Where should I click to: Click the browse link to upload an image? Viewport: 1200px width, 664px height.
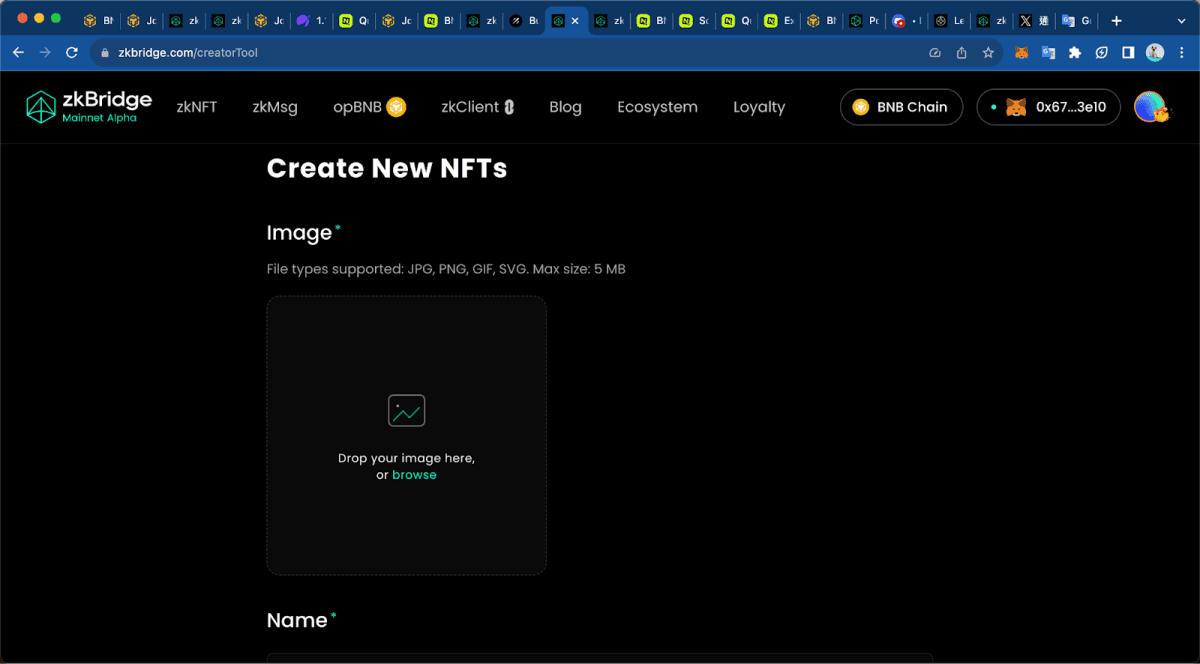(414, 475)
